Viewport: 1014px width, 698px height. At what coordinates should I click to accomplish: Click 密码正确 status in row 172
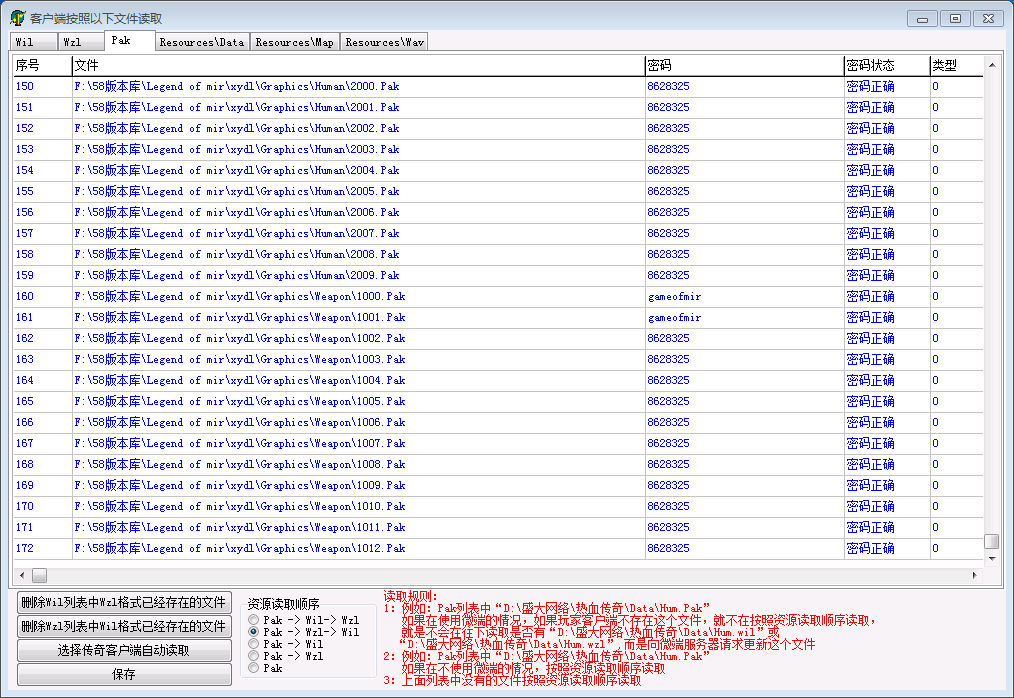click(x=870, y=549)
